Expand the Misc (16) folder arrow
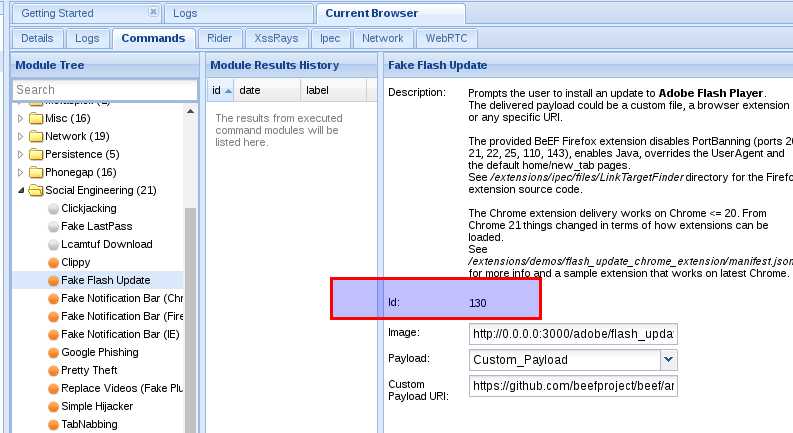Image resolution: width=793 pixels, height=433 pixels. pyautogui.click(x=20, y=118)
